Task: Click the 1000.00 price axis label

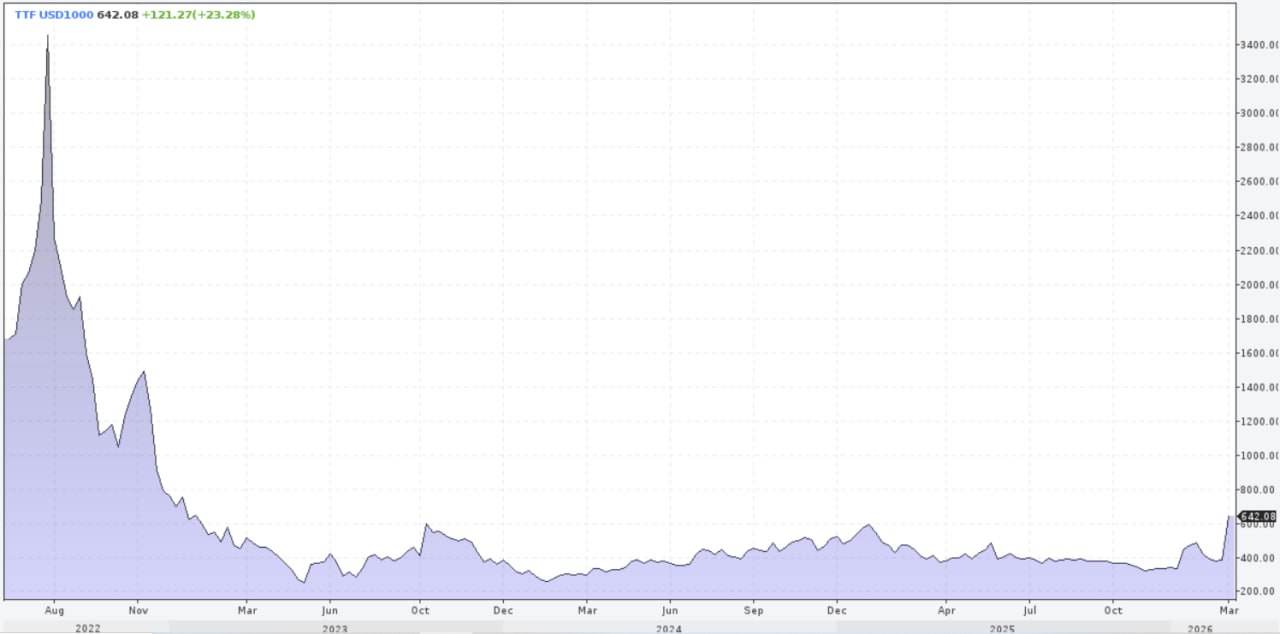Action: pyautogui.click(x=1258, y=456)
